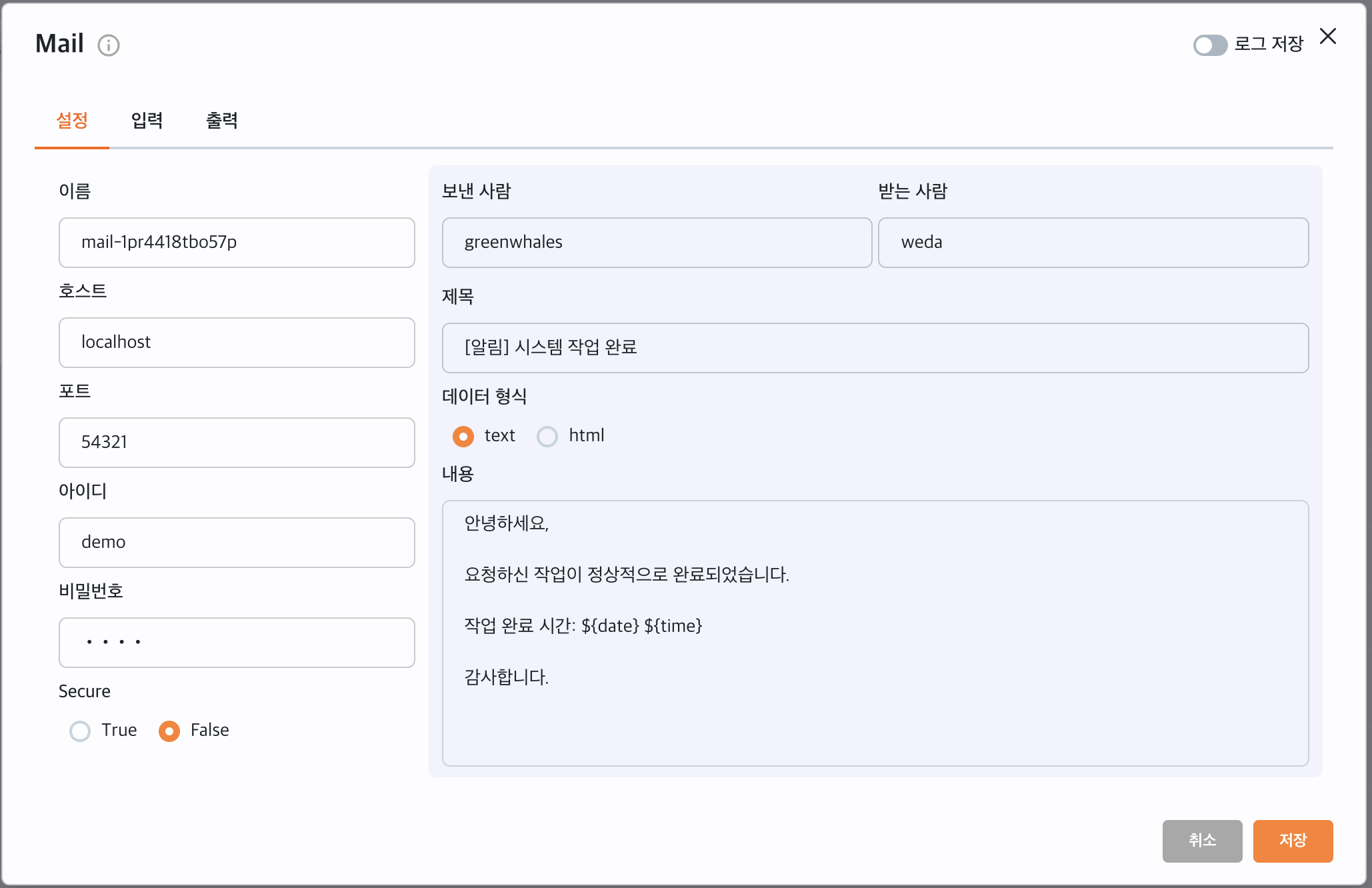Click the 비밀번호 password field
Viewport: 1372px width, 888px height.
(x=237, y=643)
